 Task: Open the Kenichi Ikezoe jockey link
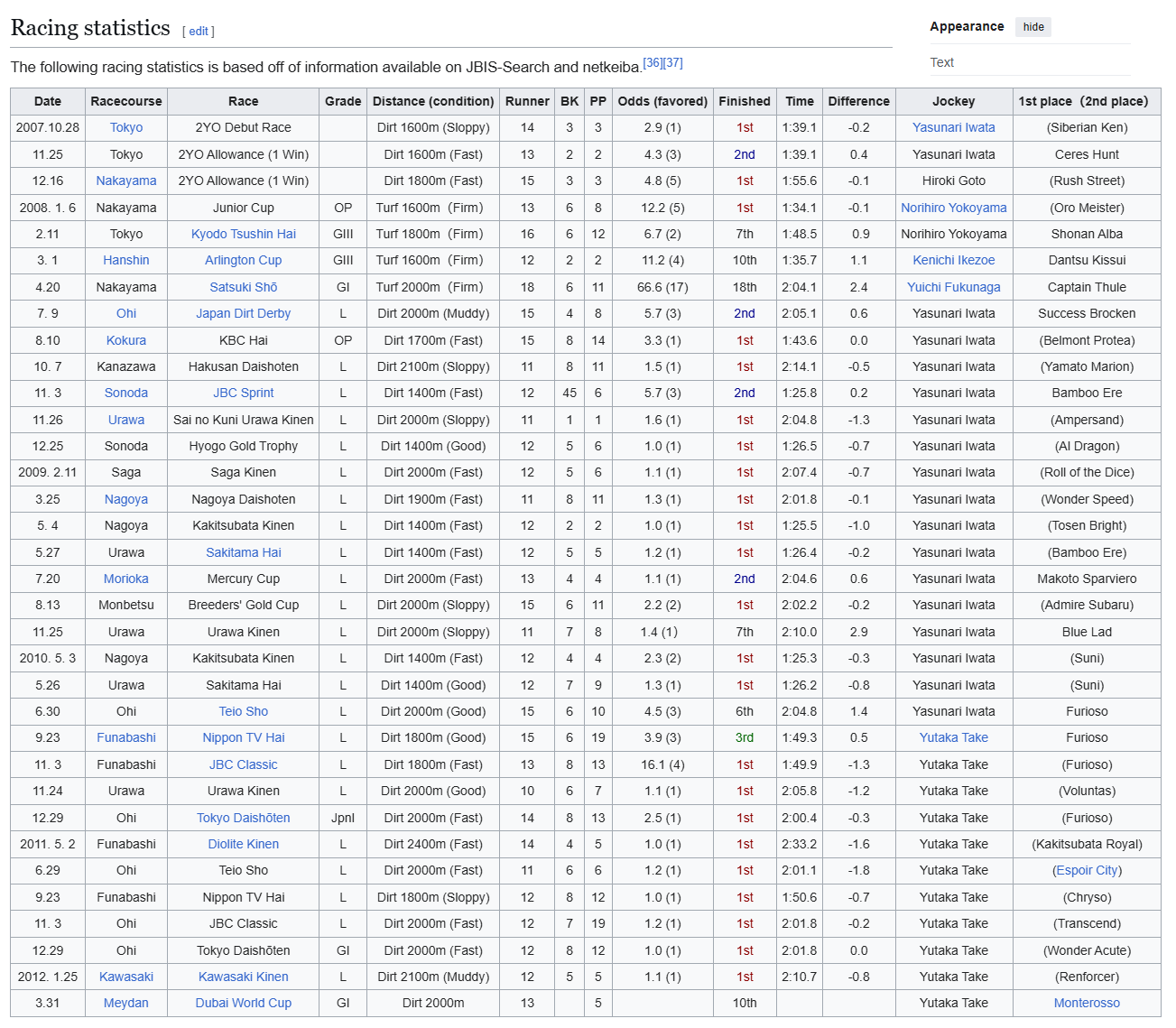(954, 261)
